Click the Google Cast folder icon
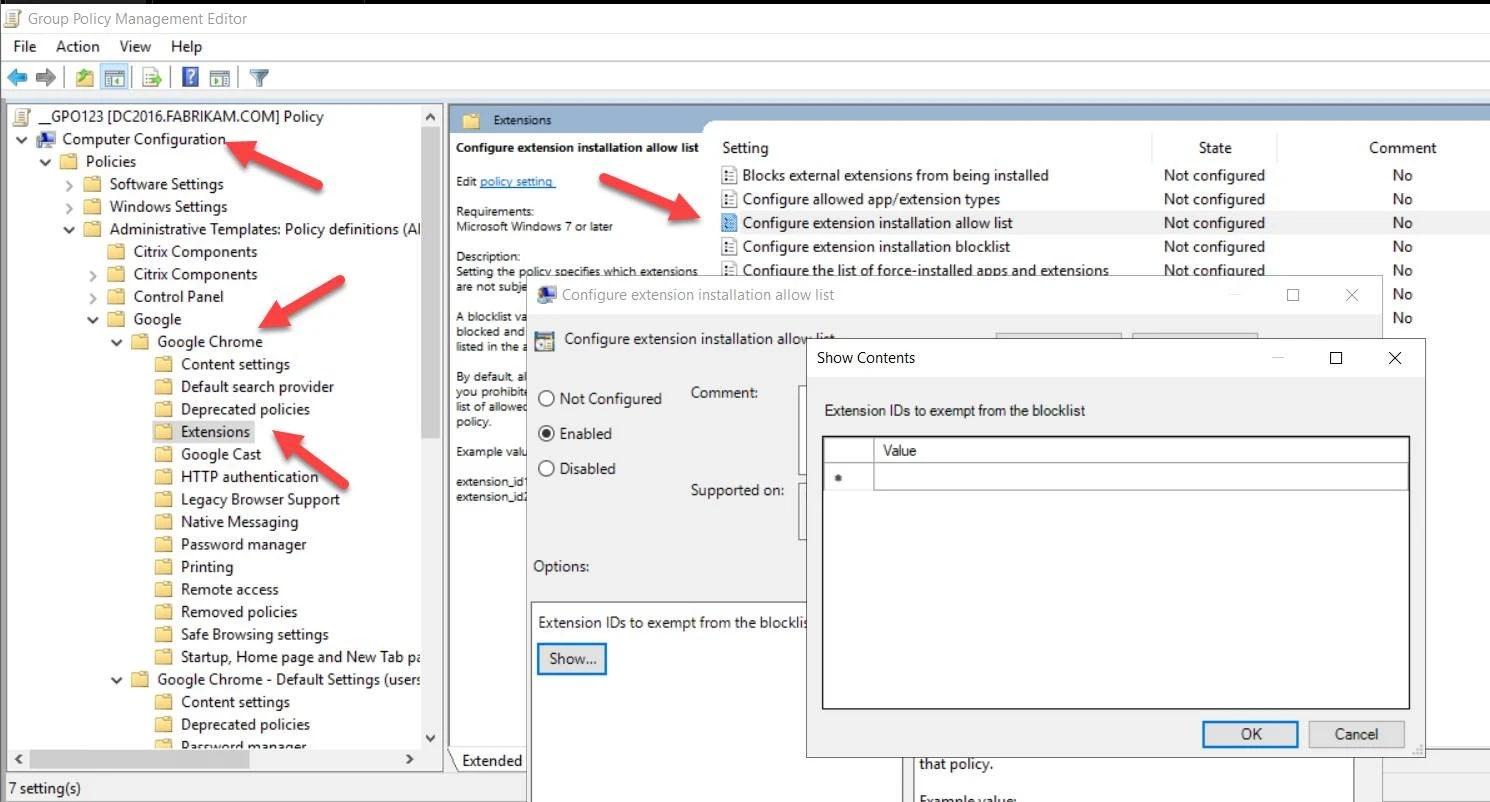1490x802 pixels. click(164, 454)
